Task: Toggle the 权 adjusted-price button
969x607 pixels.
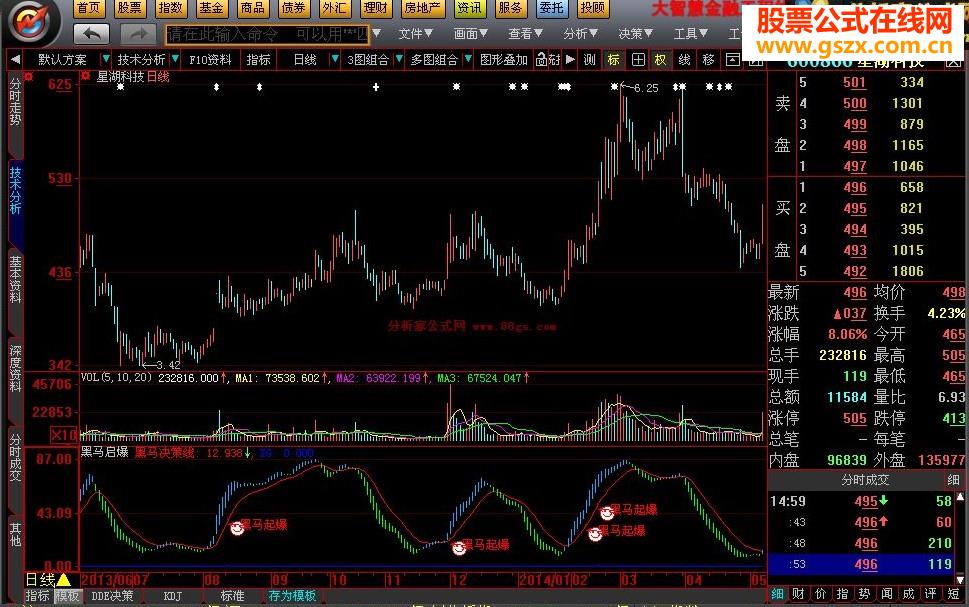Action: pyautogui.click(x=661, y=59)
